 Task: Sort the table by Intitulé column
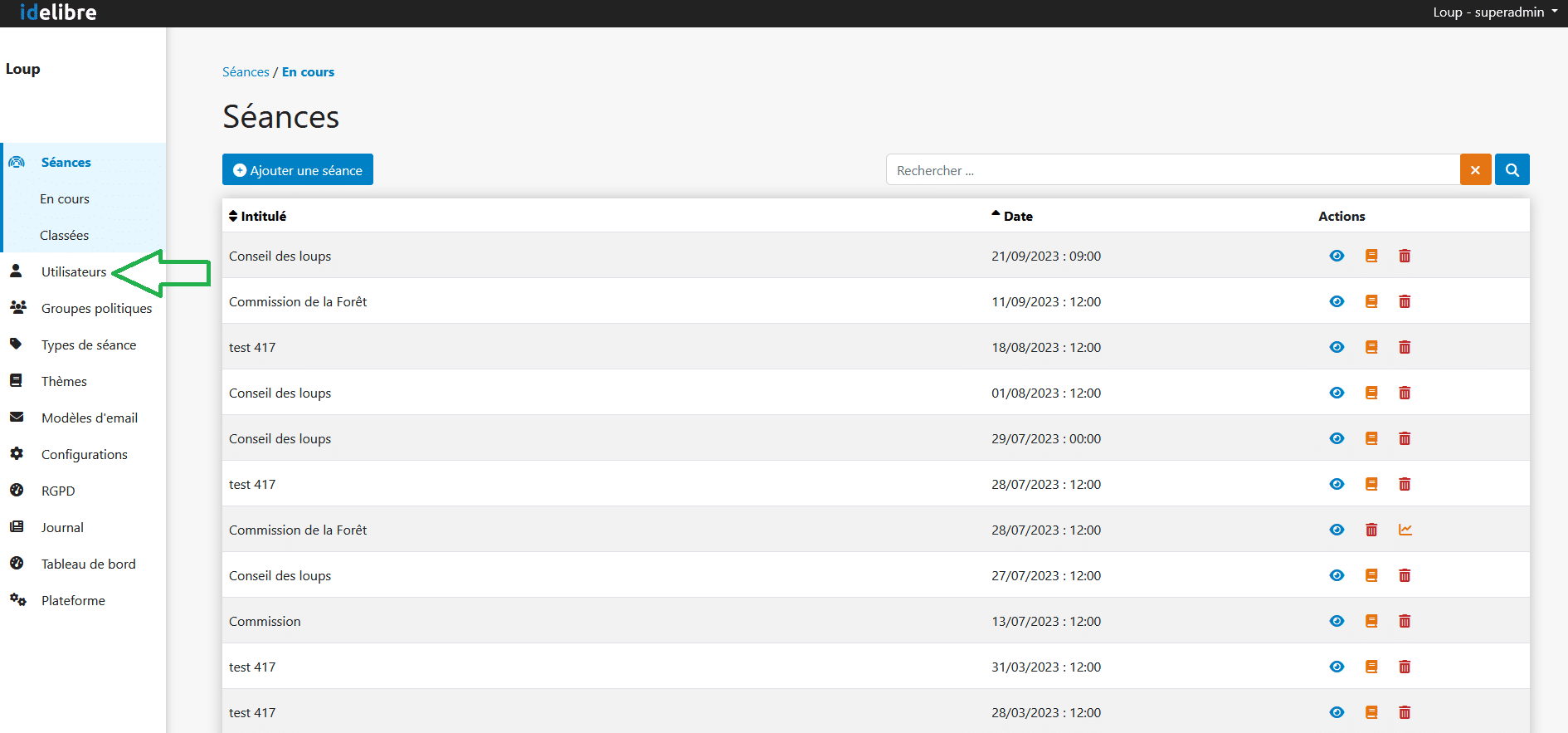coord(257,216)
